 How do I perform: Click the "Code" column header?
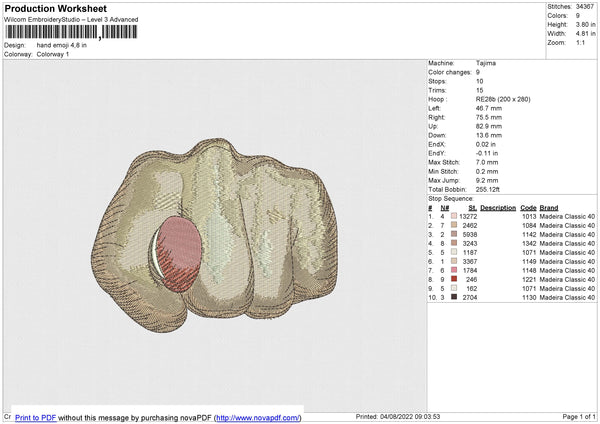click(x=528, y=208)
